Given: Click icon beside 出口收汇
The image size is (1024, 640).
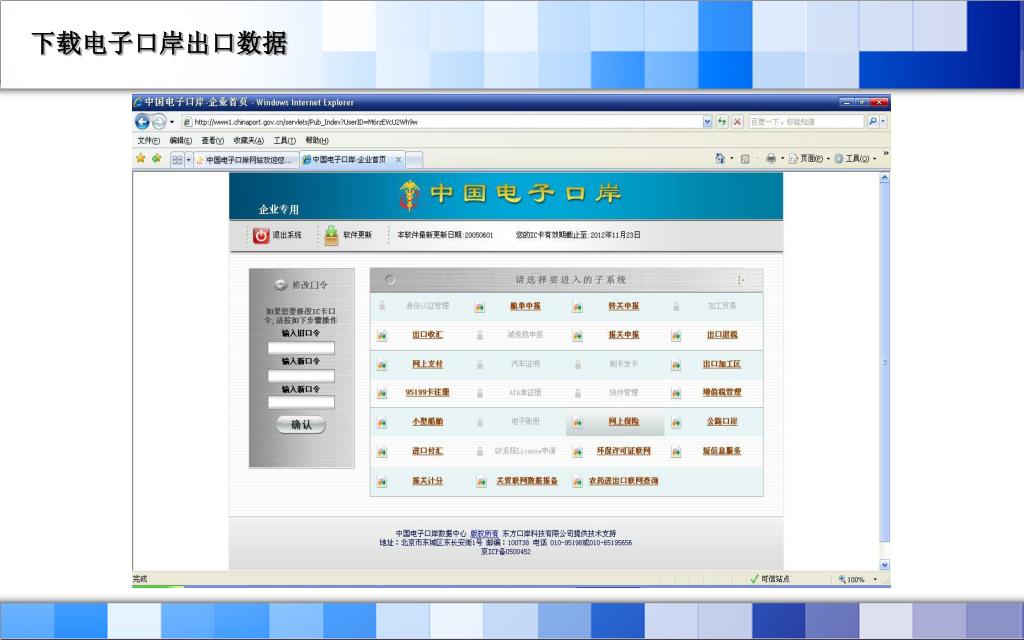Looking at the screenshot, I should (382, 336).
